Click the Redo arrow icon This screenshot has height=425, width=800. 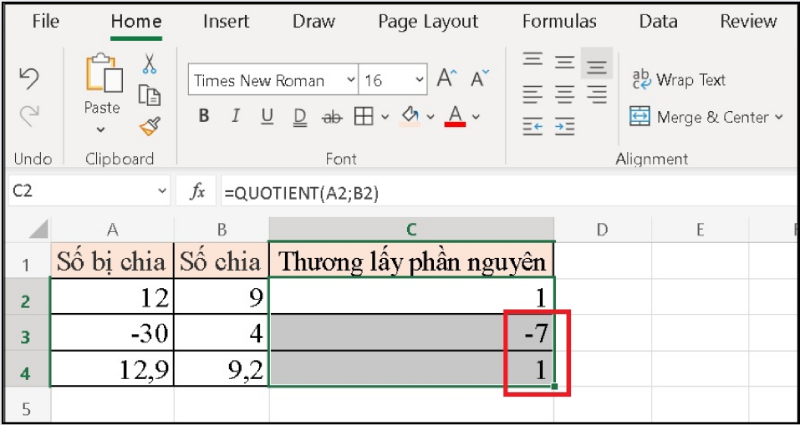click(30, 116)
